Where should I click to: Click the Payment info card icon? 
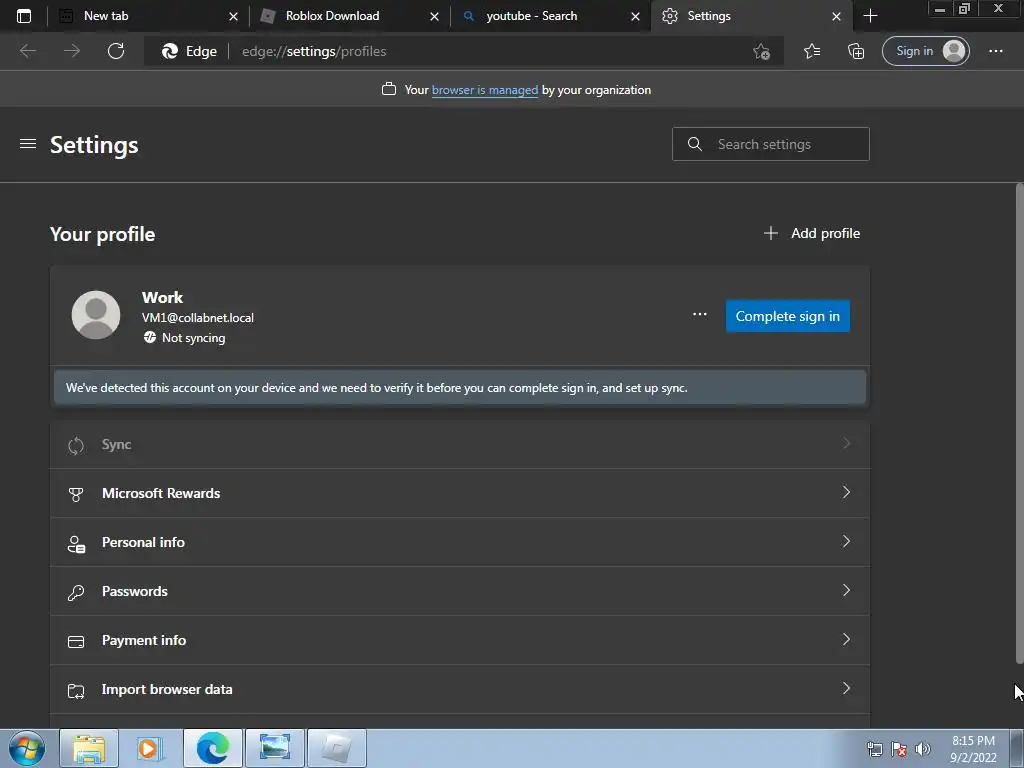coord(76,641)
